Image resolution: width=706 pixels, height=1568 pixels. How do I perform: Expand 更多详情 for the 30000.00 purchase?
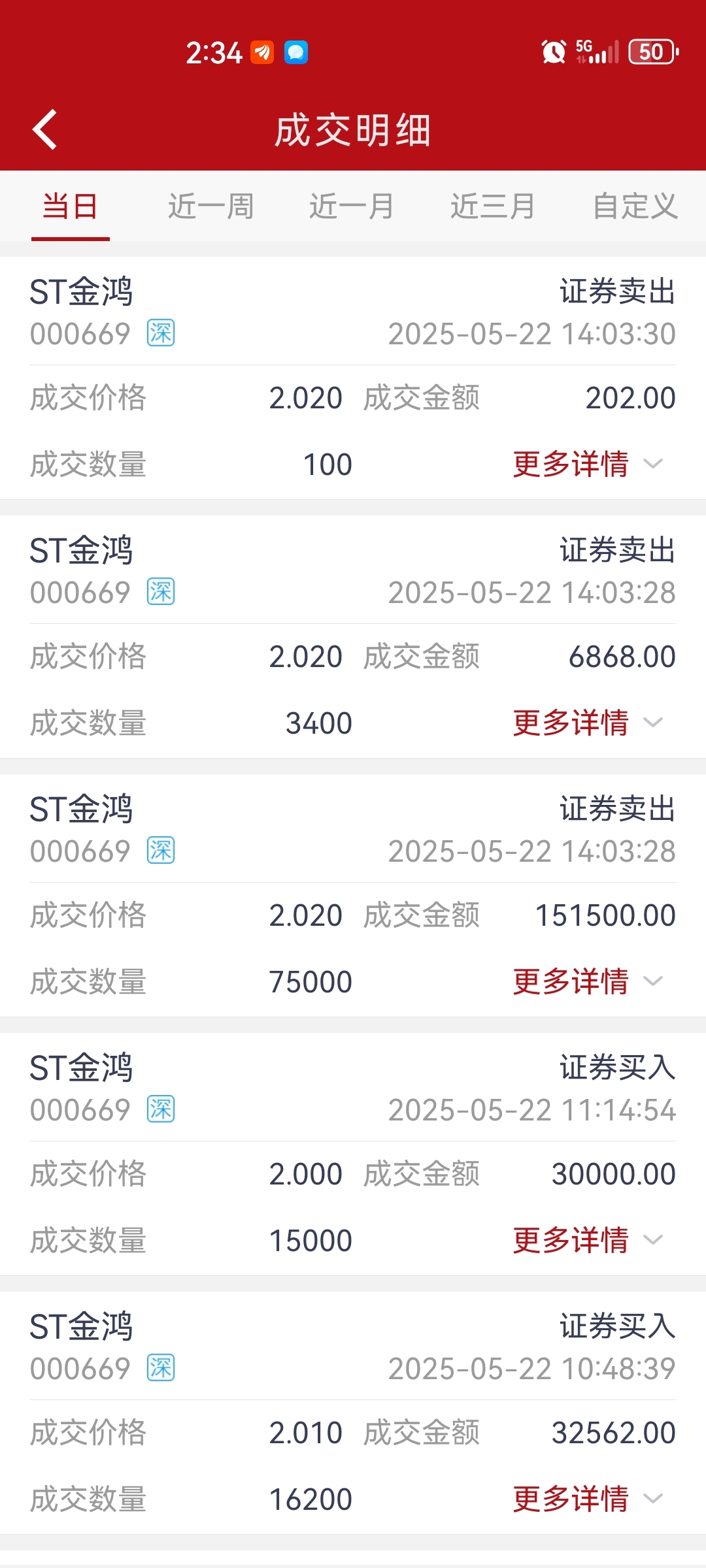[588, 1241]
